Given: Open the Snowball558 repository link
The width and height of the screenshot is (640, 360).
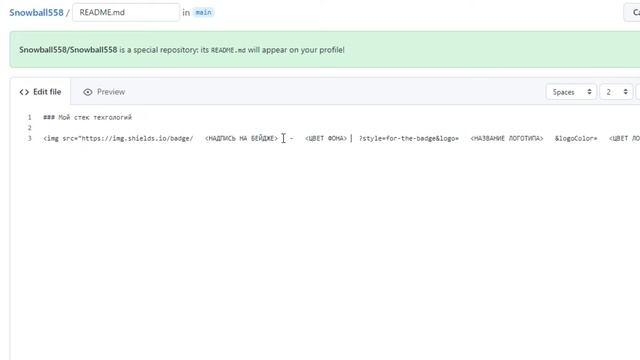Looking at the screenshot, I should tap(36, 13).
